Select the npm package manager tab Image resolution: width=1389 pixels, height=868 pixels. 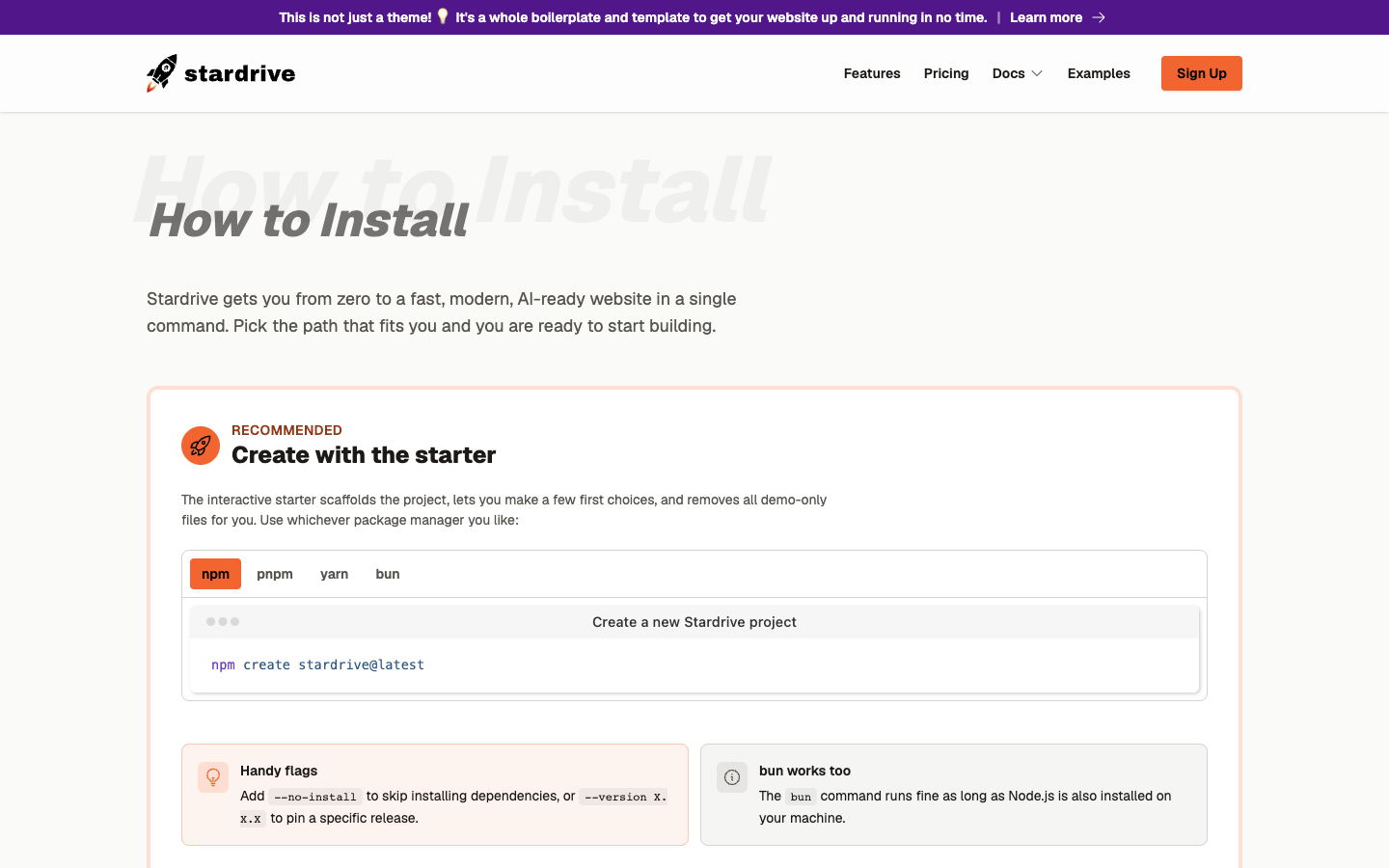(x=215, y=574)
